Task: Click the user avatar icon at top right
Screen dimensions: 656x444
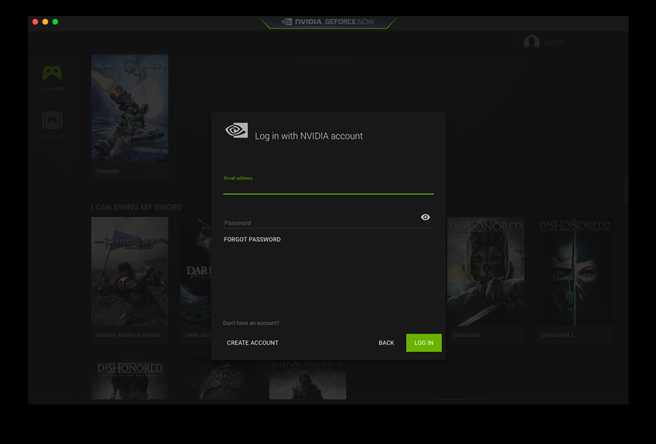Action: click(x=531, y=42)
